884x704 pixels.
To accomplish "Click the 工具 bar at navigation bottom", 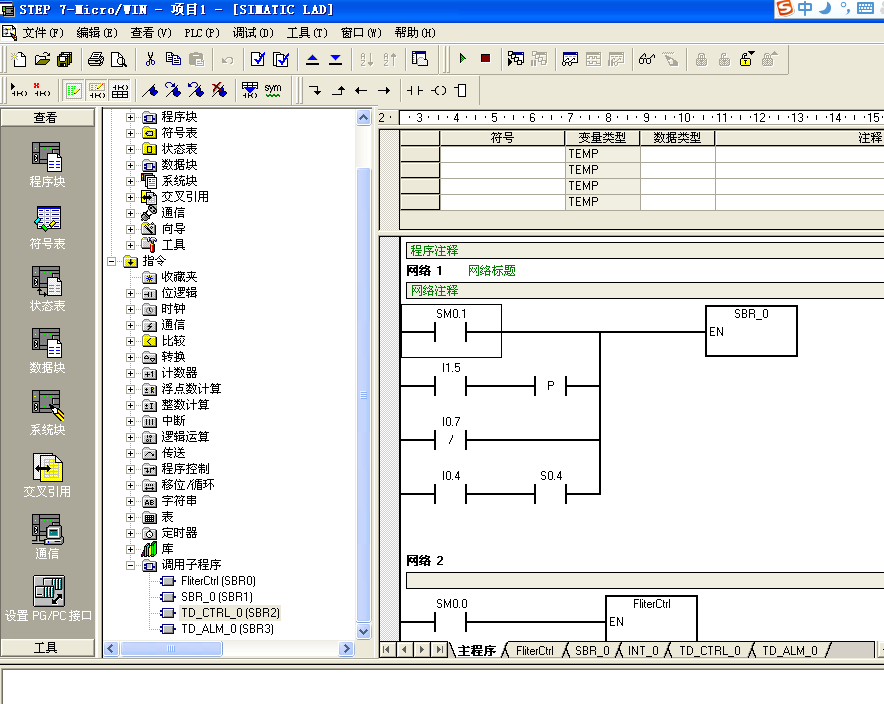I will tap(46, 648).
